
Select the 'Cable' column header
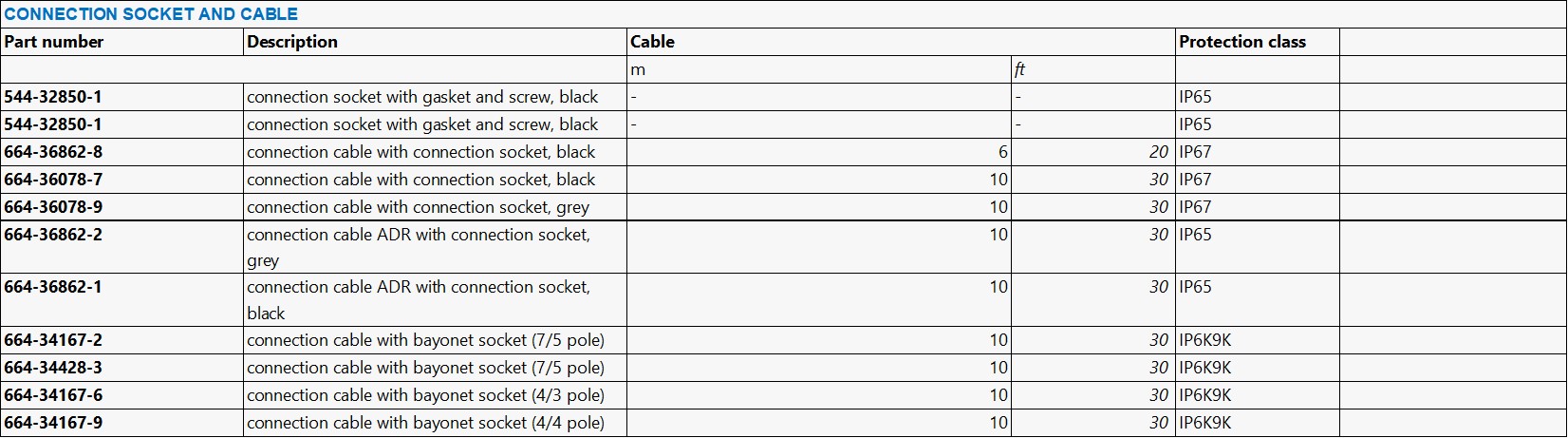653,42
